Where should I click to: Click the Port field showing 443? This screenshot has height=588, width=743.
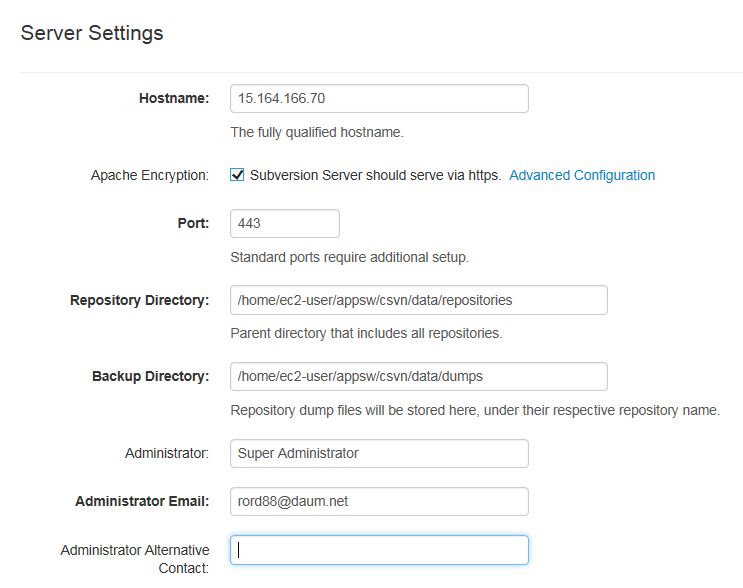(x=285, y=224)
